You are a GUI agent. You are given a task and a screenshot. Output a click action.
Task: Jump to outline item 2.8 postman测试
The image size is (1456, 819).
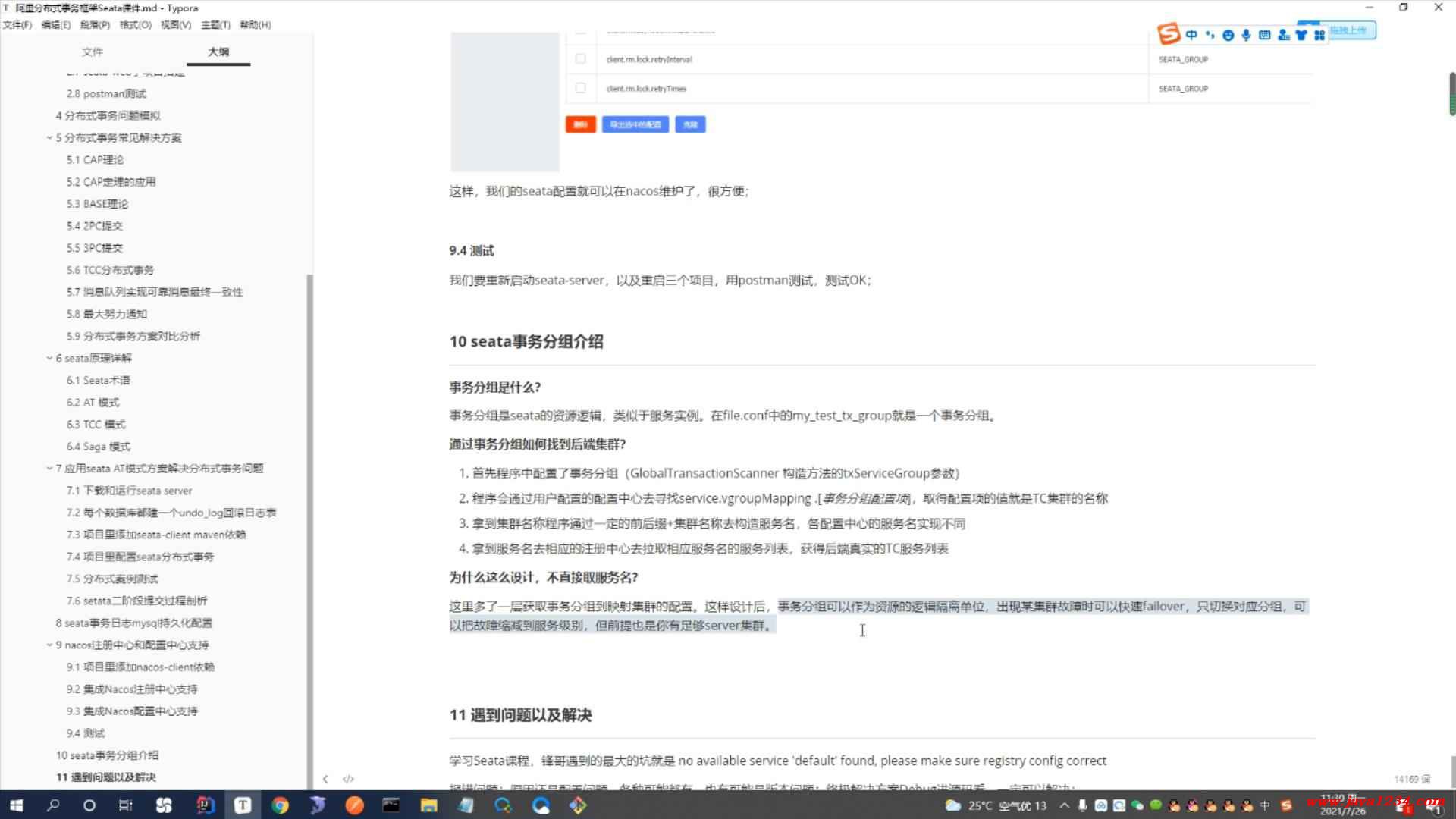(106, 94)
